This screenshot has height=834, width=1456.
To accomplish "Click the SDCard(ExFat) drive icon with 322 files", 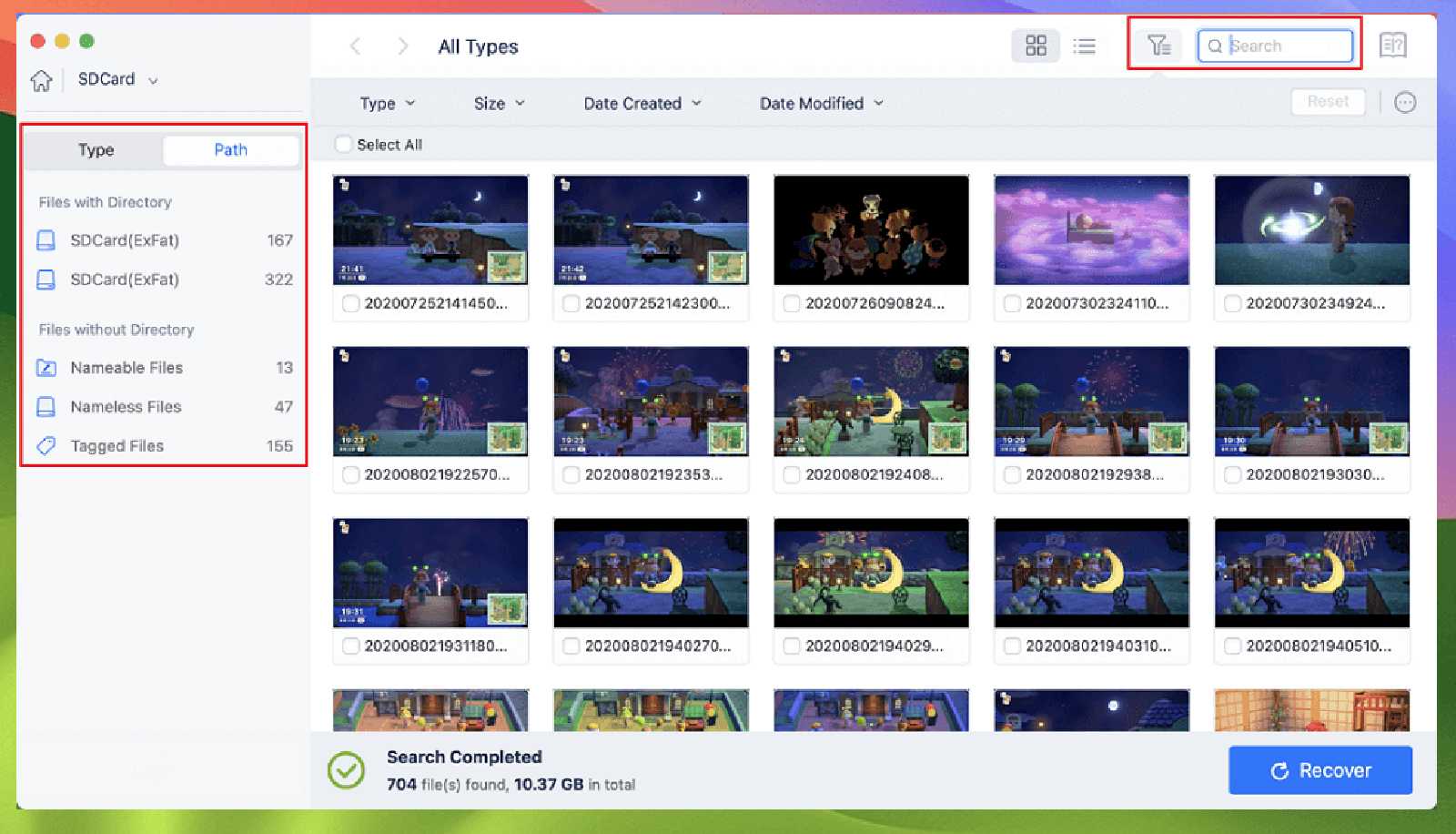I will pyautogui.click(x=45, y=280).
